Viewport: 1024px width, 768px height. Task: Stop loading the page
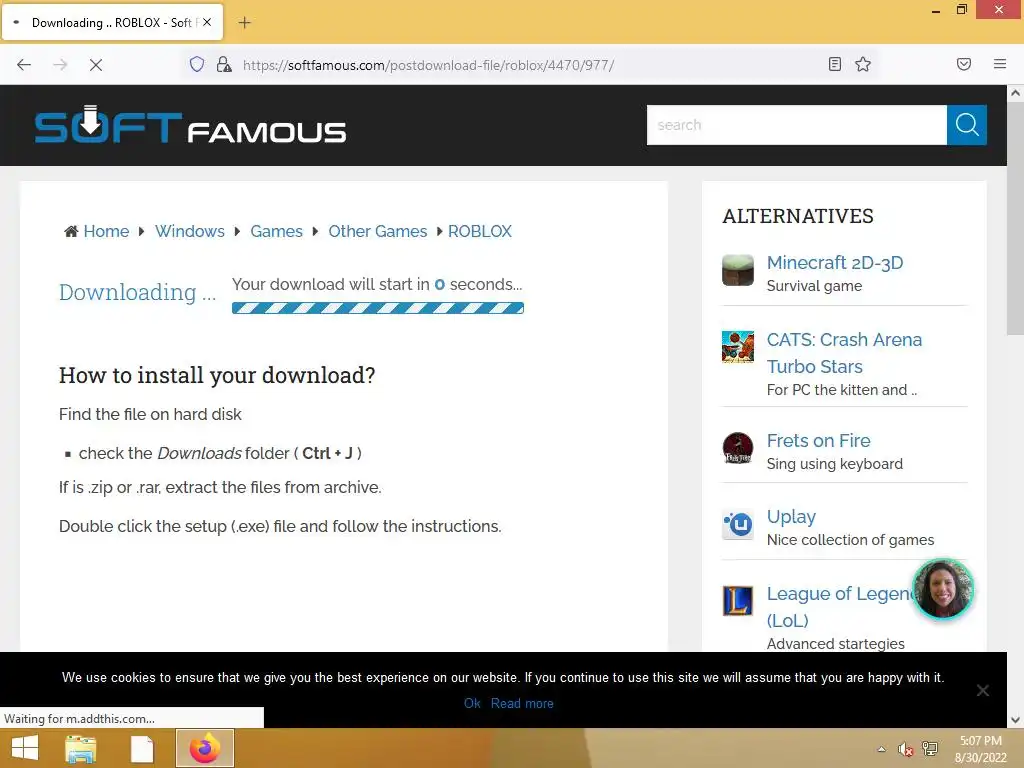coord(96,65)
